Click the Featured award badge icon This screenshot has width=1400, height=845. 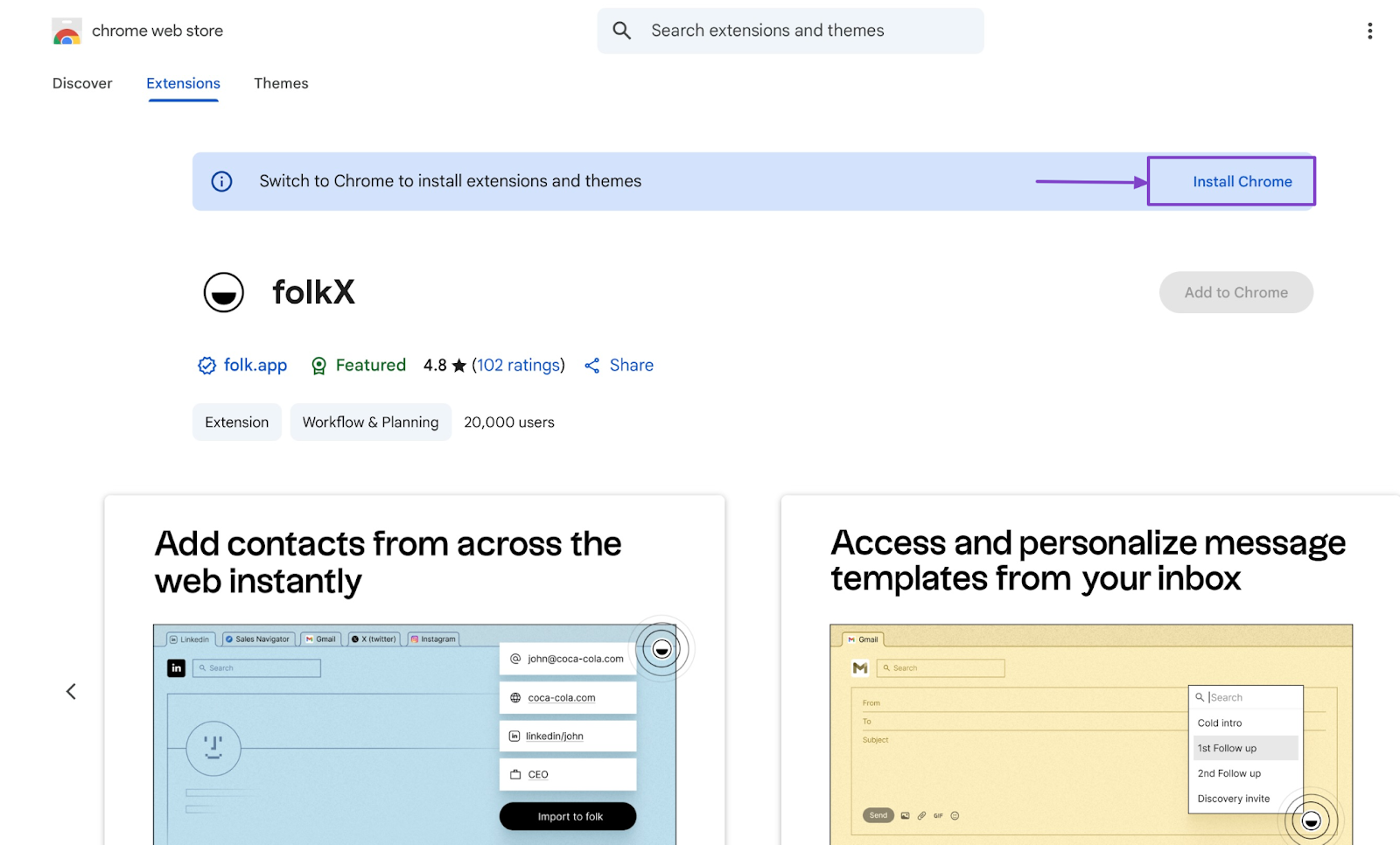coord(318,366)
